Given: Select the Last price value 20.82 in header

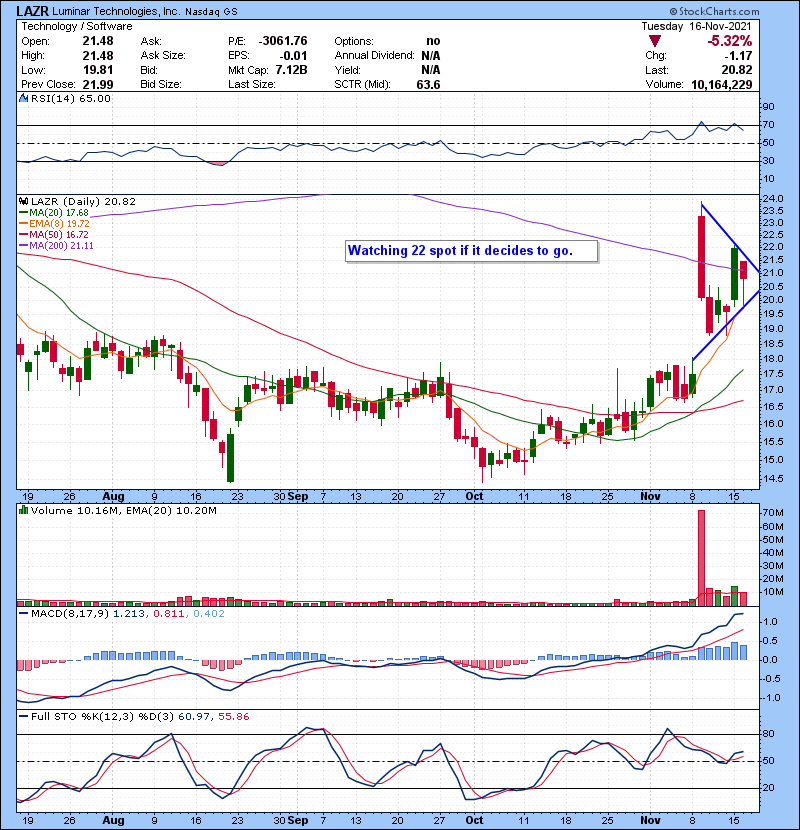Looking at the screenshot, I should 736,70.
